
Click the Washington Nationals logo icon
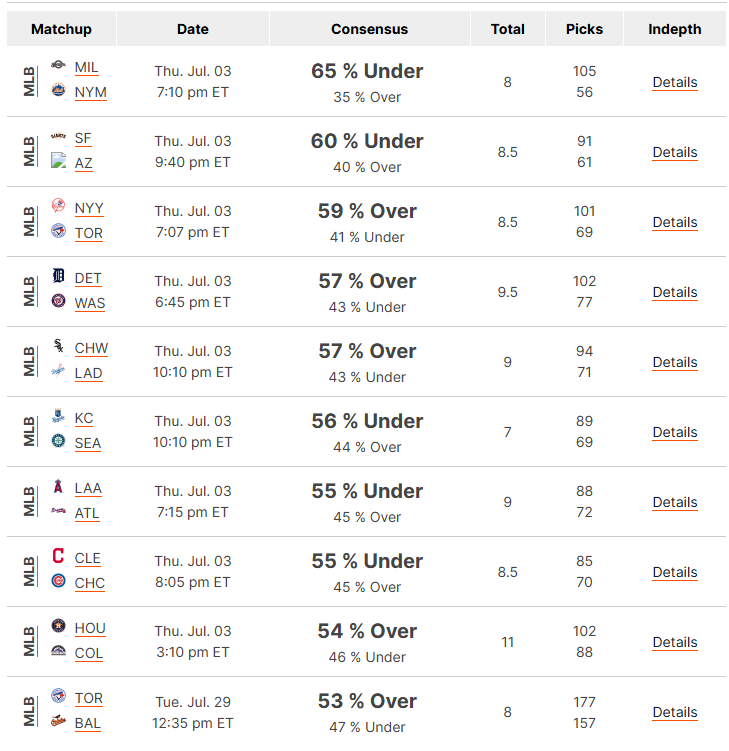click(x=58, y=301)
